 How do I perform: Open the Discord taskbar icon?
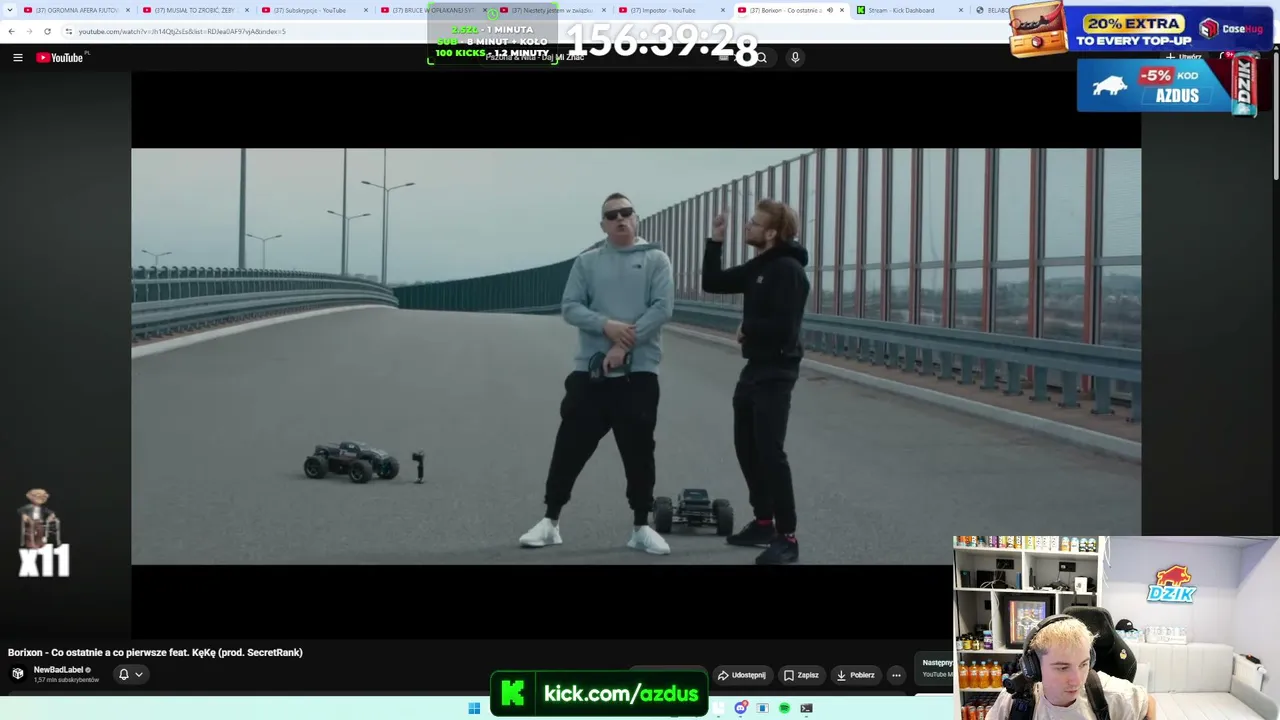point(741,708)
